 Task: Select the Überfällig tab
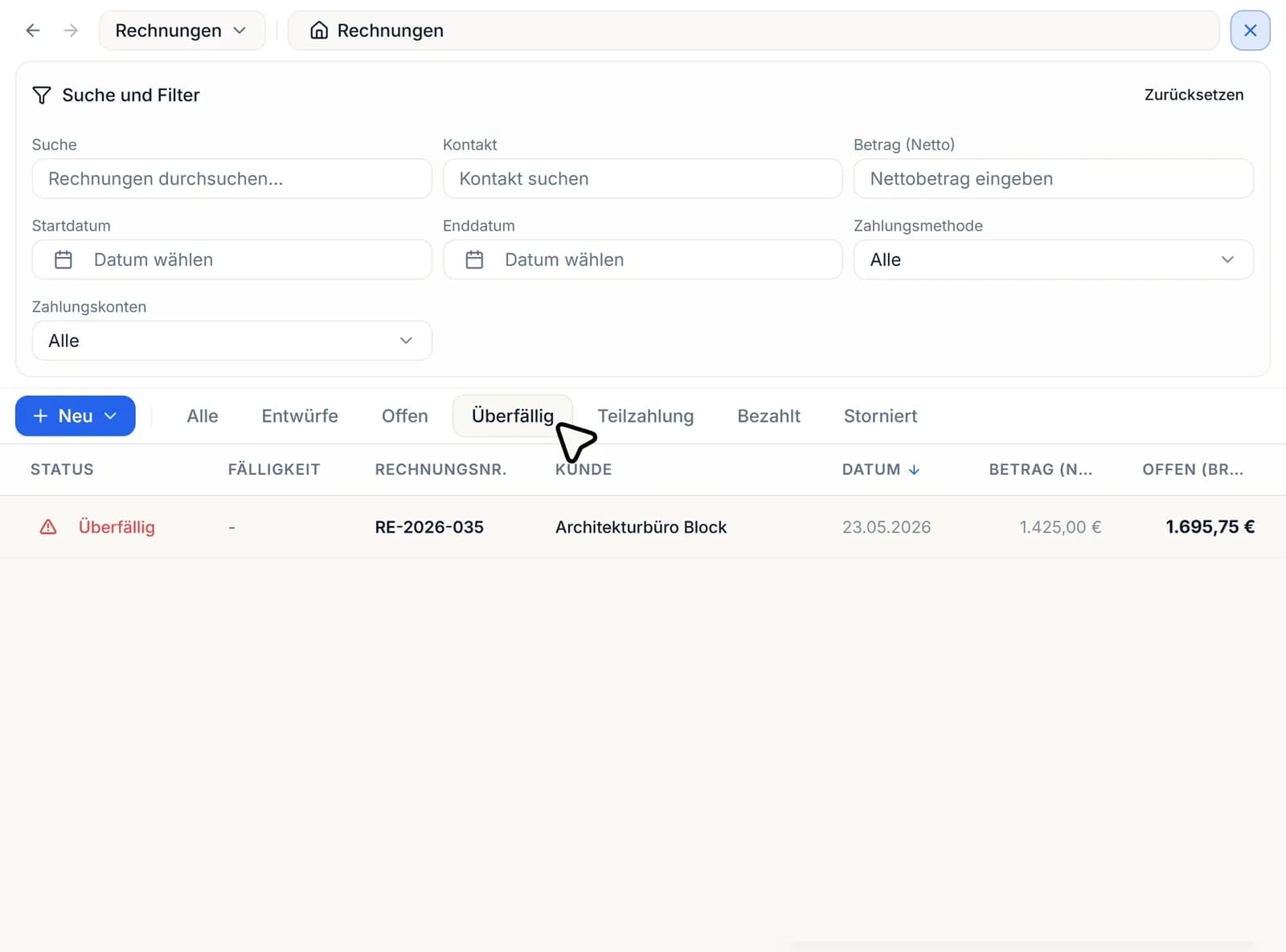point(513,416)
